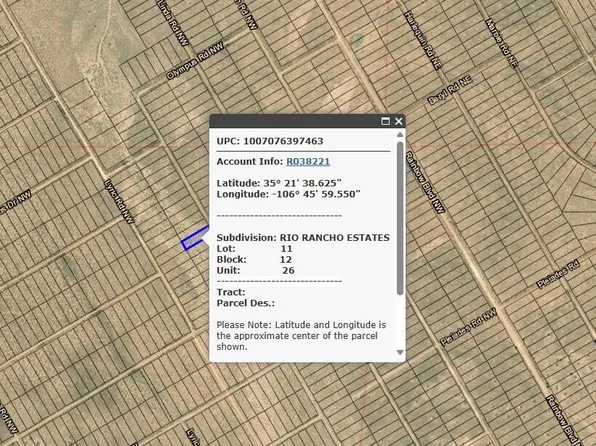
Task: Open account link R038221
Action: [x=308, y=162]
